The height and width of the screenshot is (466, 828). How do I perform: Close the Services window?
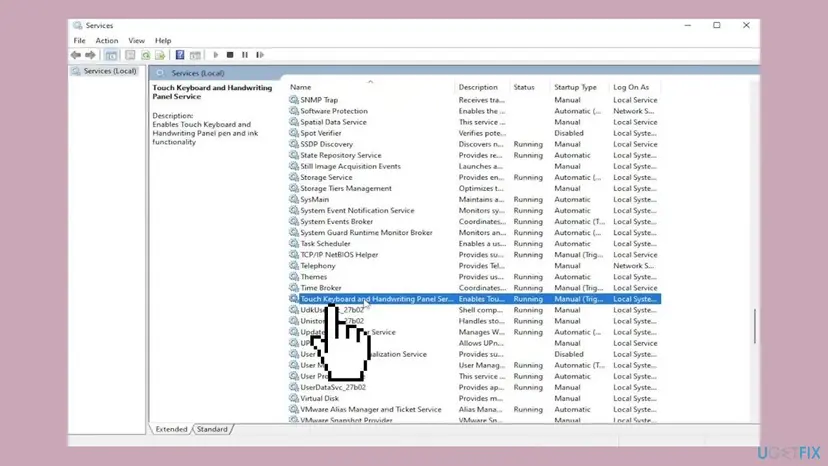746,25
